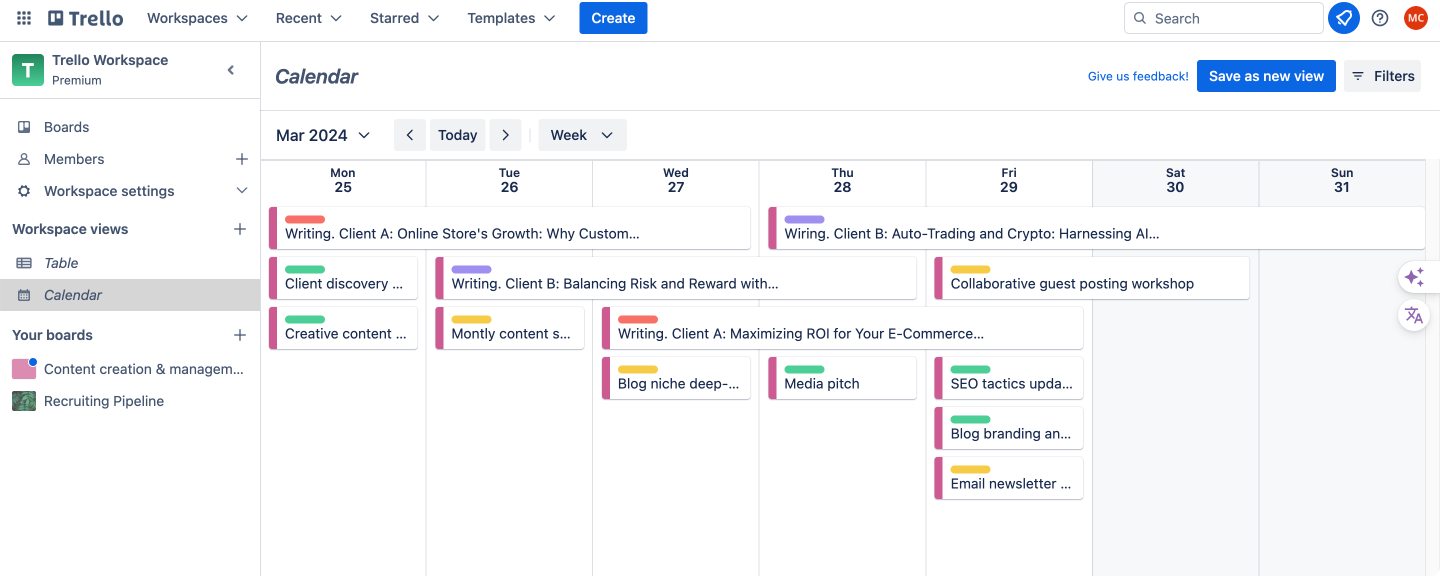Click the green Trello Workspace T logo

tap(28, 70)
